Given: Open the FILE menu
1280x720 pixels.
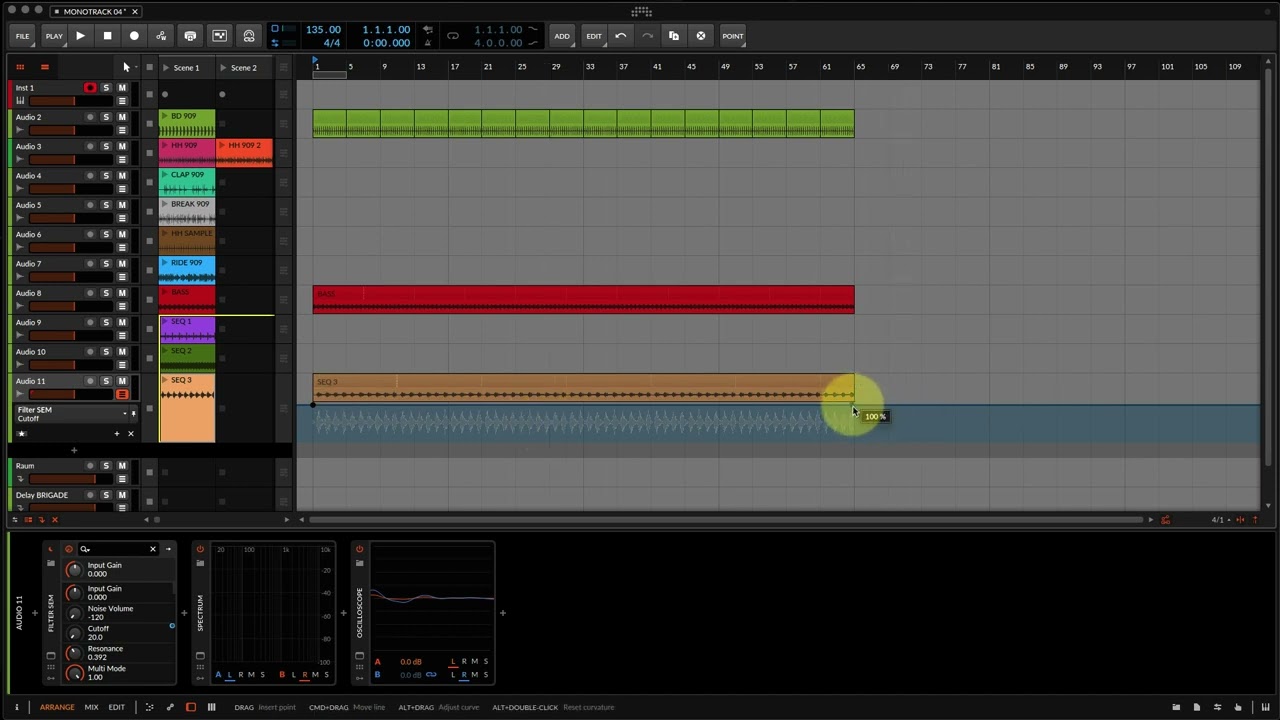Looking at the screenshot, I should 22,36.
